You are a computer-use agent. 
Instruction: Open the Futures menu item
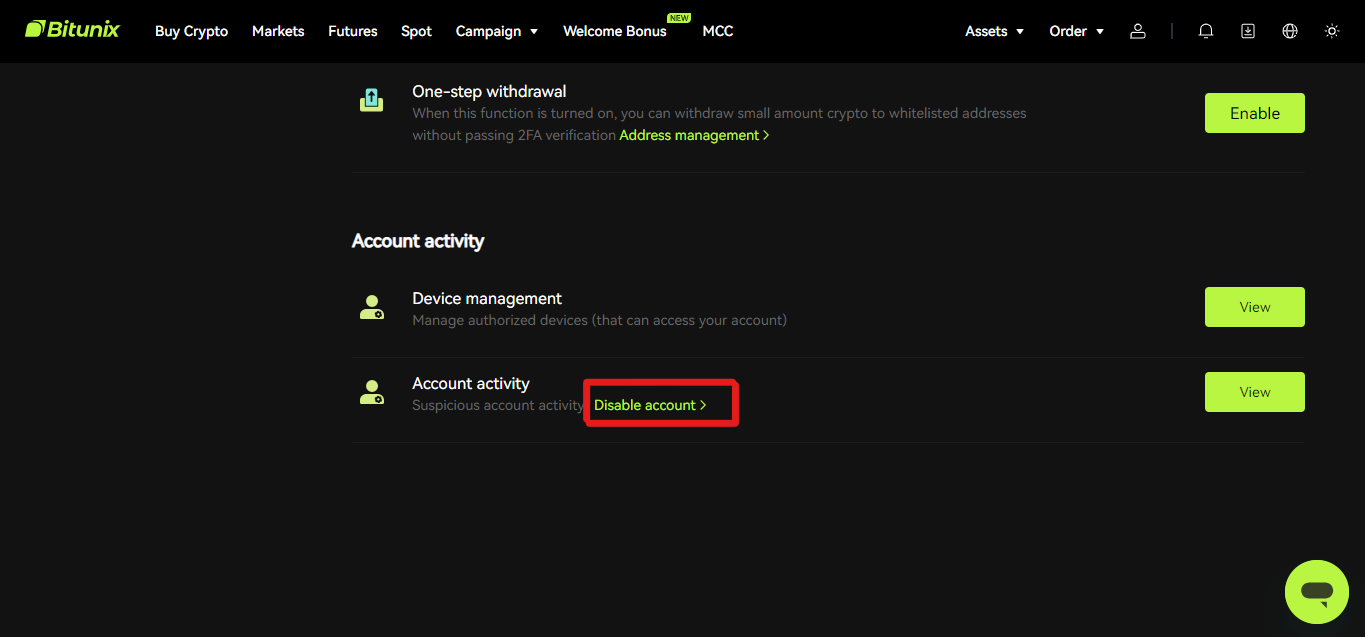click(353, 31)
